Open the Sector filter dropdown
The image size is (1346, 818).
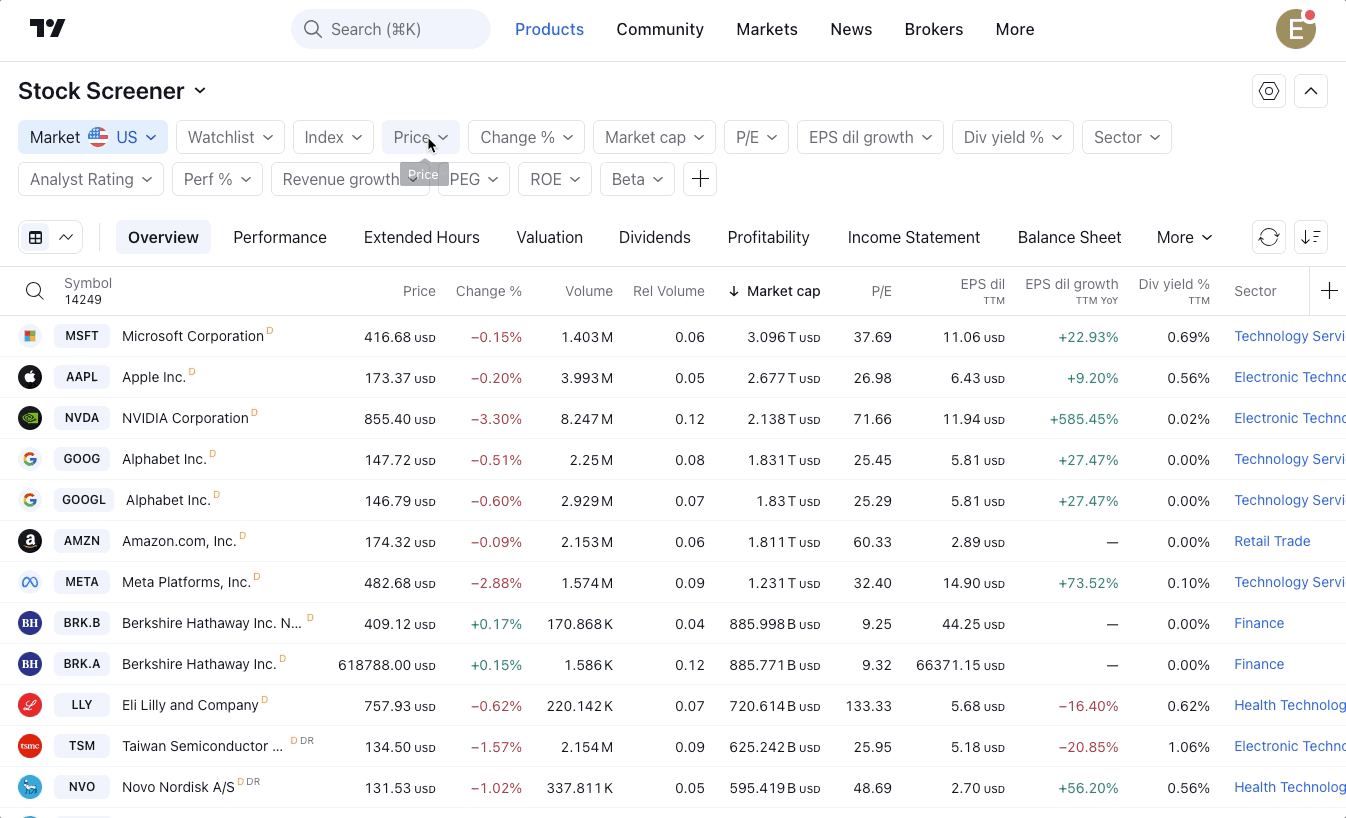point(1127,137)
